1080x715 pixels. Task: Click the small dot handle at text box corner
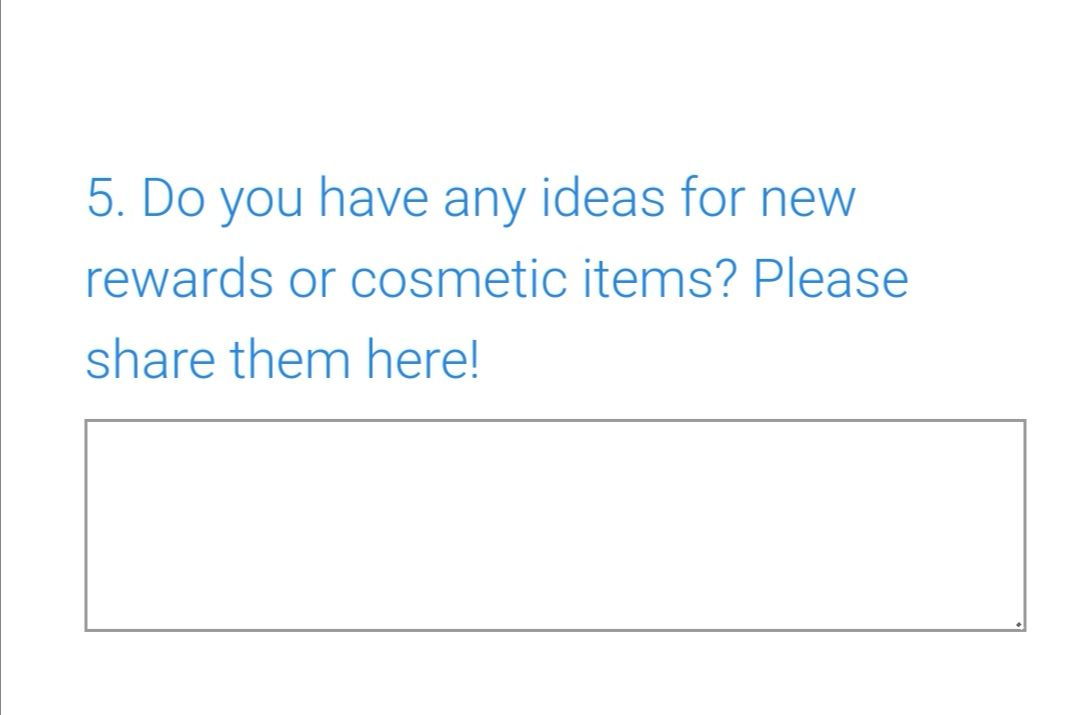click(x=1019, y=625)
